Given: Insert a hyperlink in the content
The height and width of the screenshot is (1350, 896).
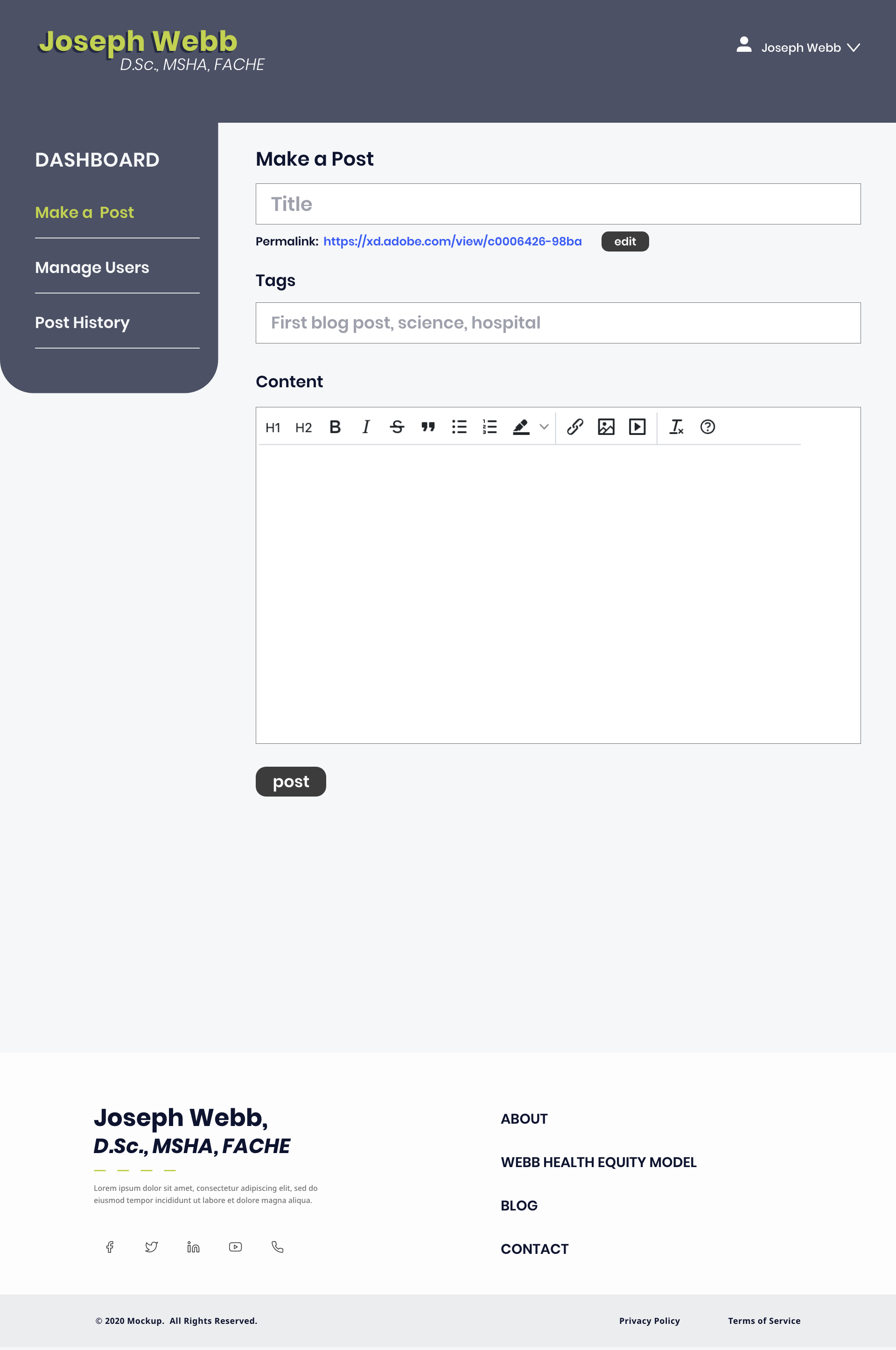Looking at the screenshot, I should (x=574, y=427).
